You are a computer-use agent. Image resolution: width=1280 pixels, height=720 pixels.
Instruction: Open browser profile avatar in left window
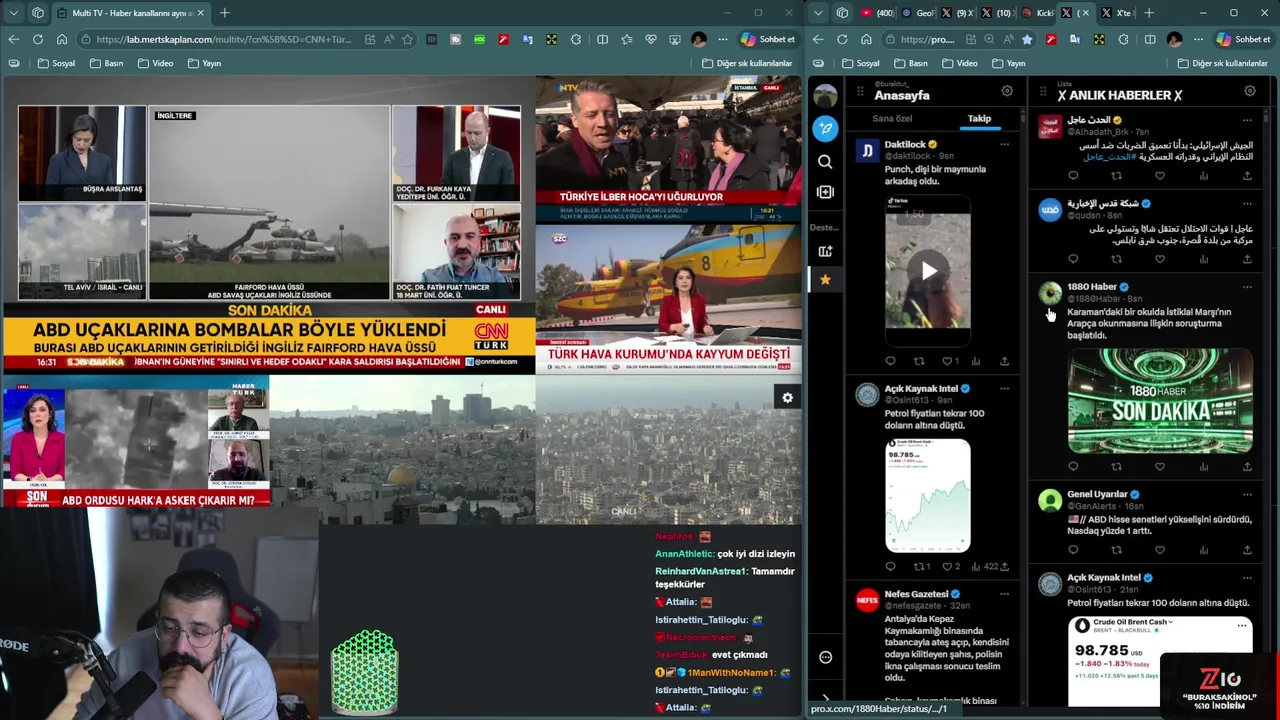pos(699,39)
